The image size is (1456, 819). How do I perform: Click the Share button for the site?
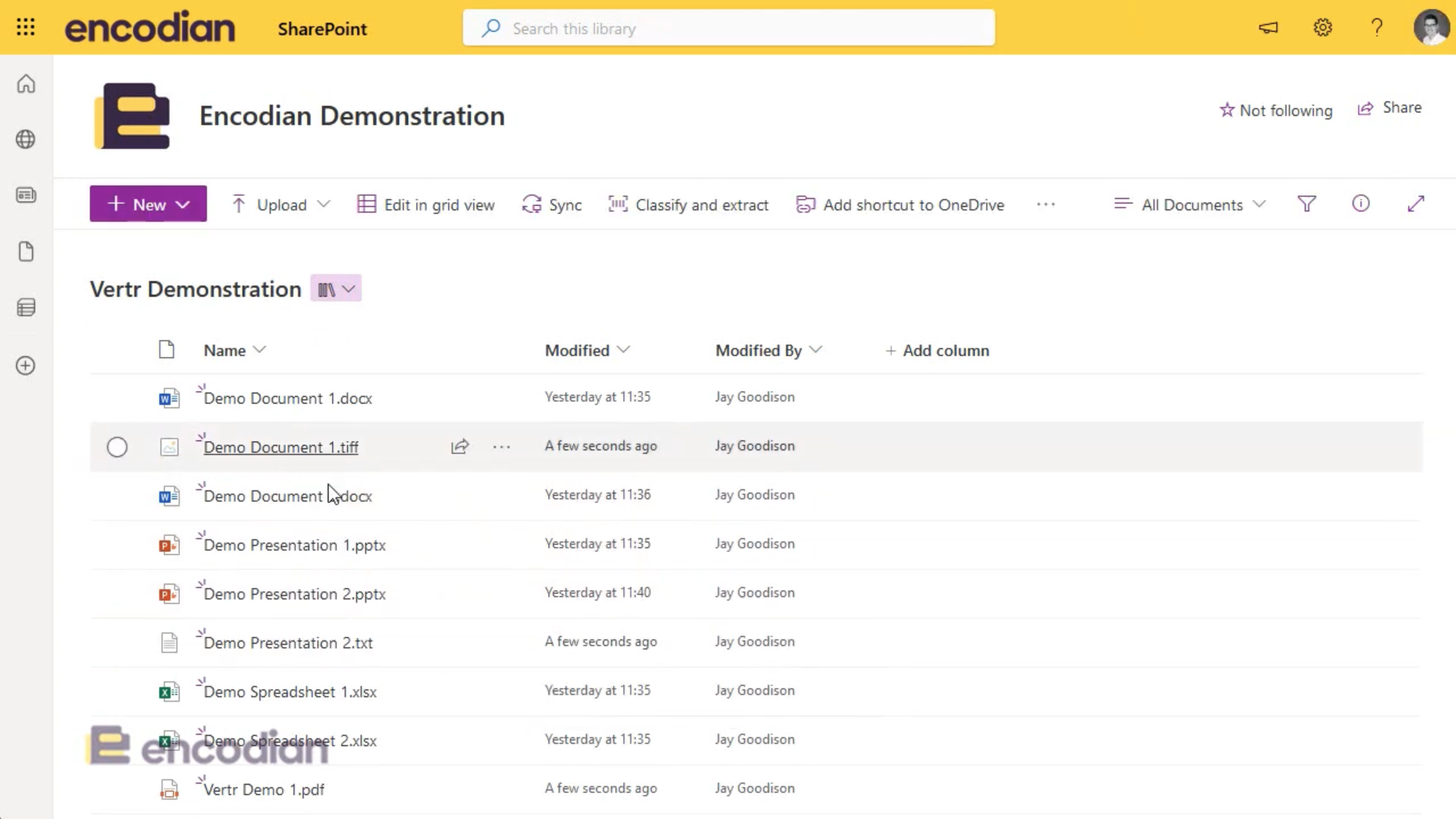tap(1389, 108)
